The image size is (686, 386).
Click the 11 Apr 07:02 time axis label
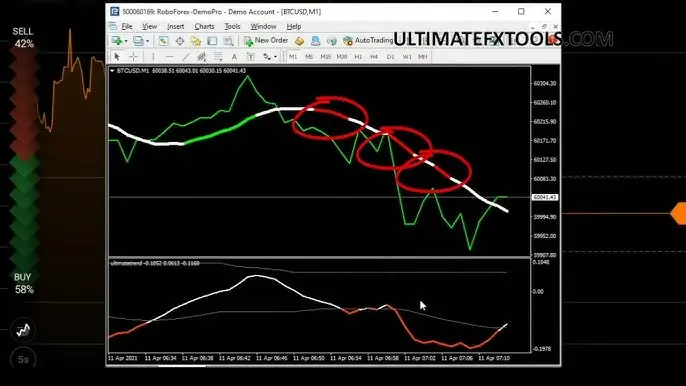(x=420, y=358)
